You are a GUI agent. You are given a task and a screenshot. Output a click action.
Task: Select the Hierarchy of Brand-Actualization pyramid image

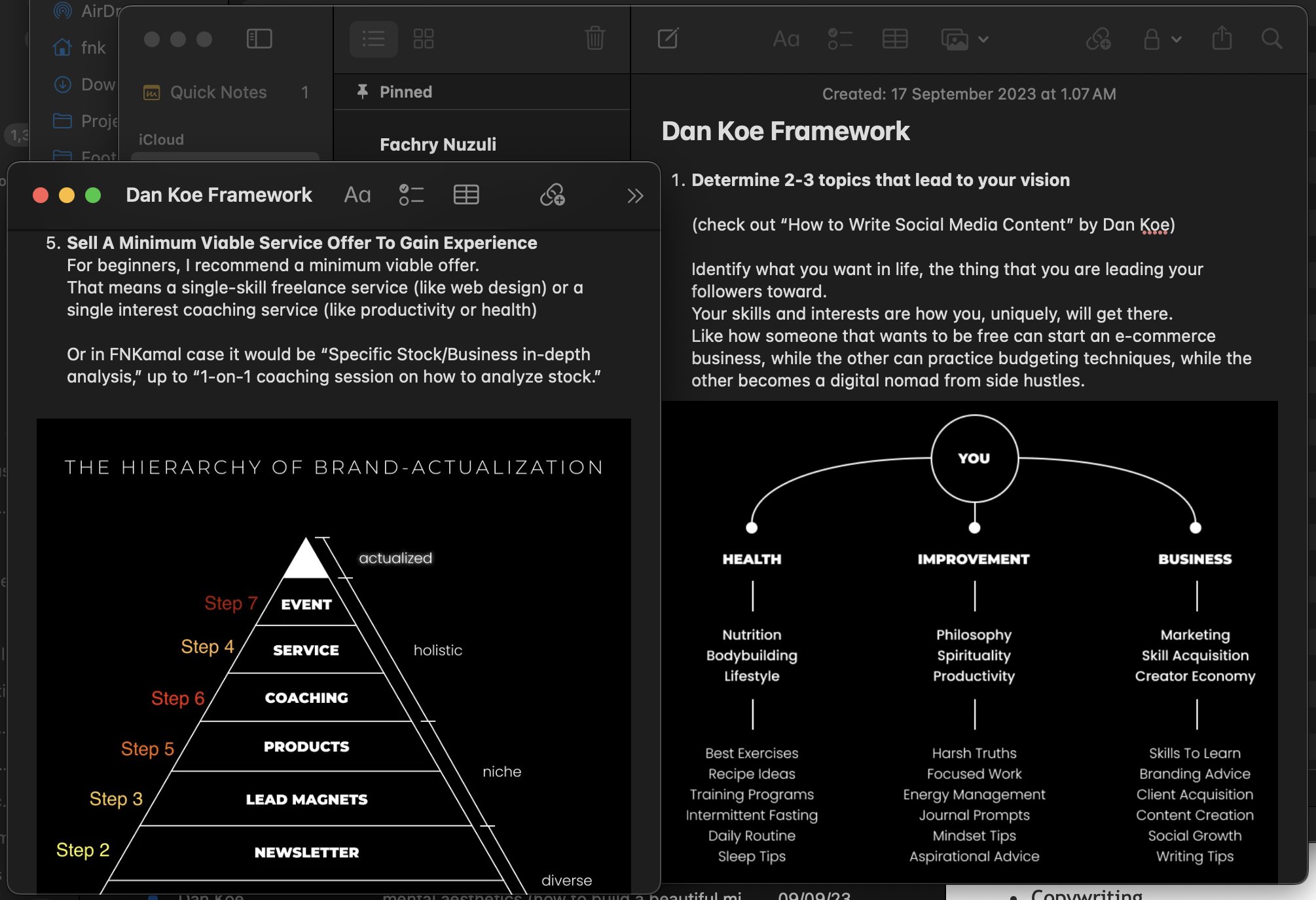coord(334,655)
